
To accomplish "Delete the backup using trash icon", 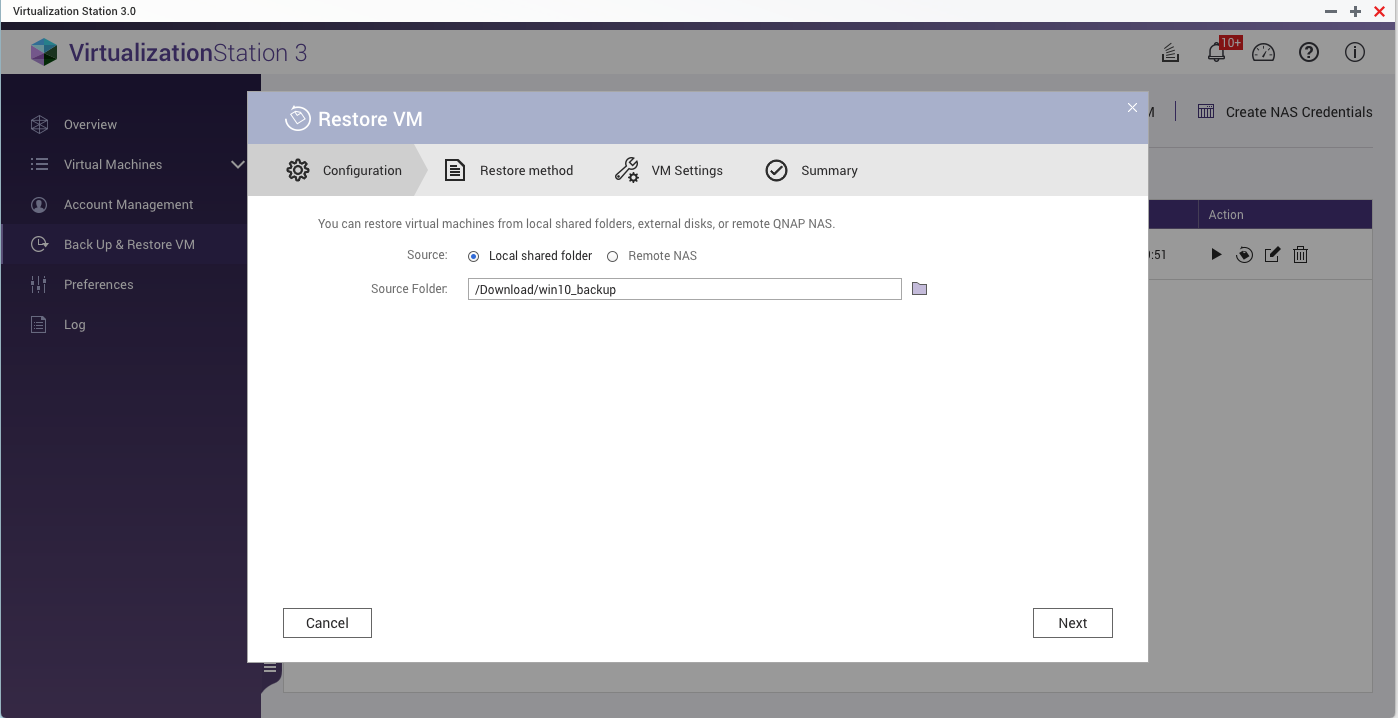I will pos(1300,255).
